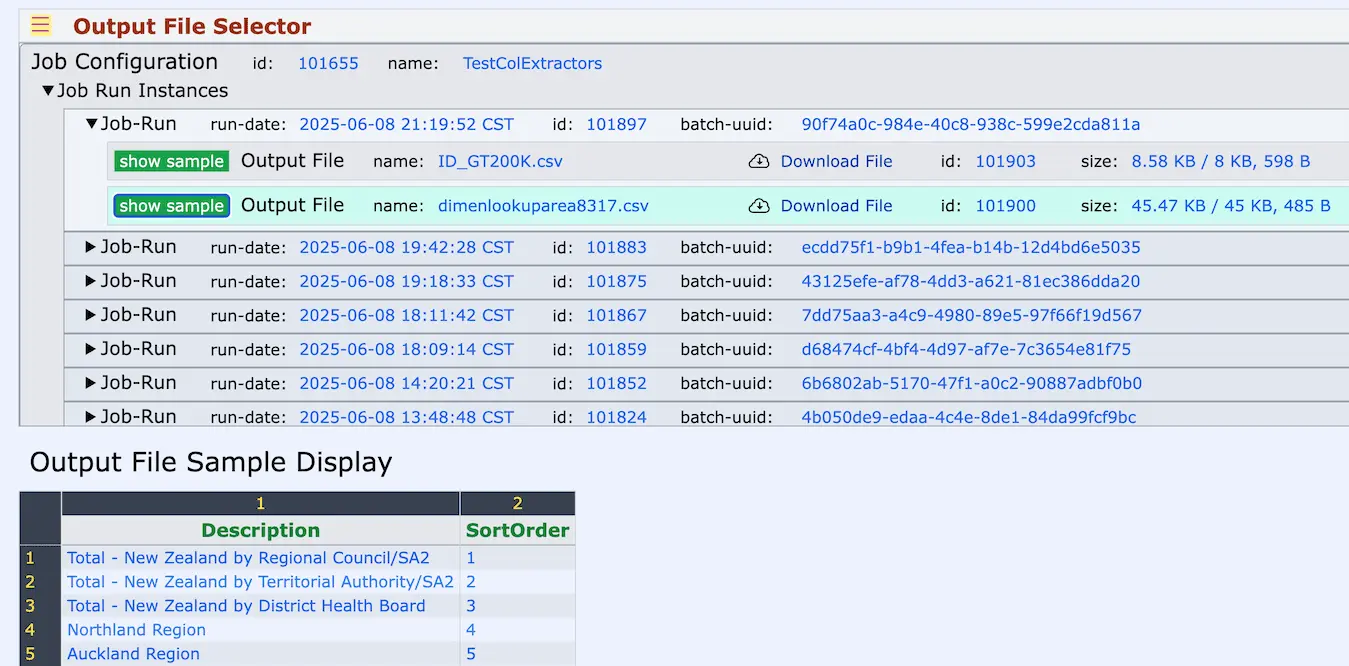Download File link for ID_GT200K.csv
This screenshot has height=666, width=1349.
click(836, 161)
